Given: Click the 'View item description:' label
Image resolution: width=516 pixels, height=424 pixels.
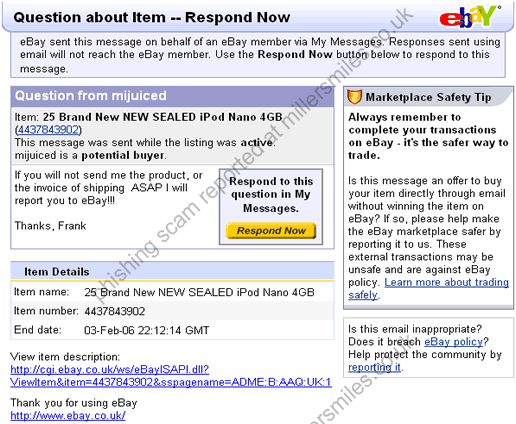Looking at the screenshot, I should coord(65,357).
